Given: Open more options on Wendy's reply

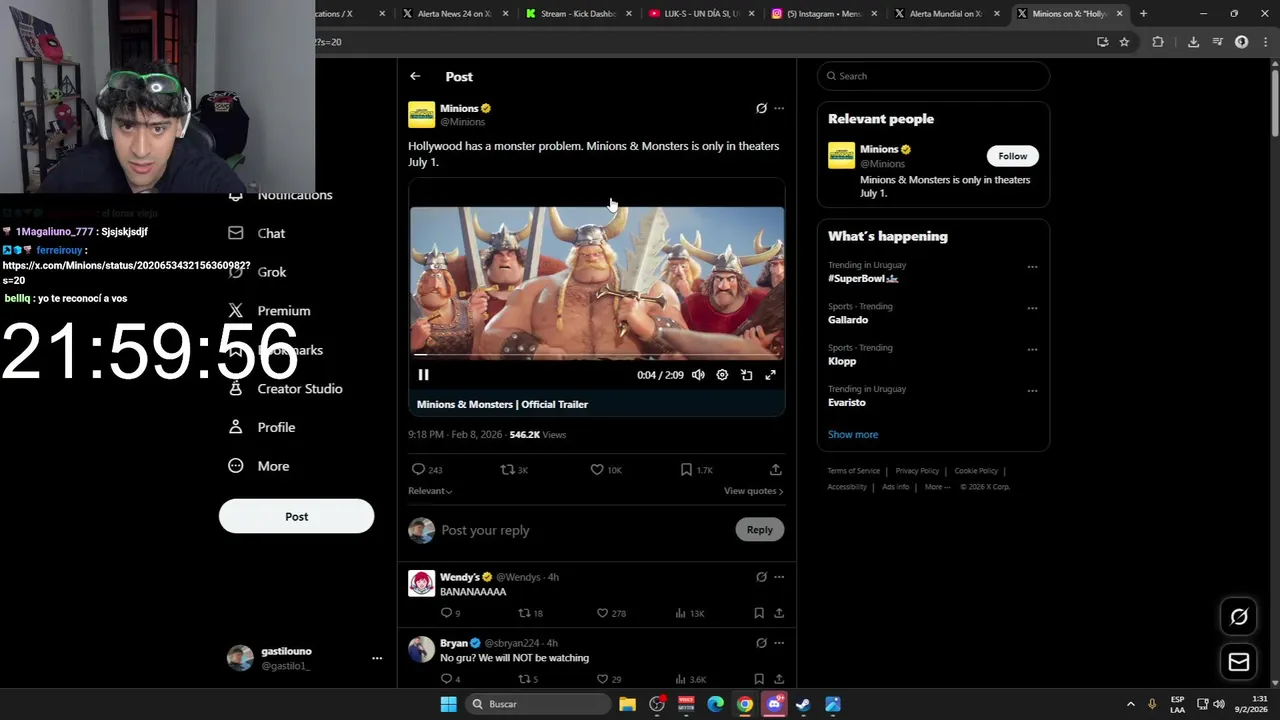Looking at the screenshot, I should point(779,577).
